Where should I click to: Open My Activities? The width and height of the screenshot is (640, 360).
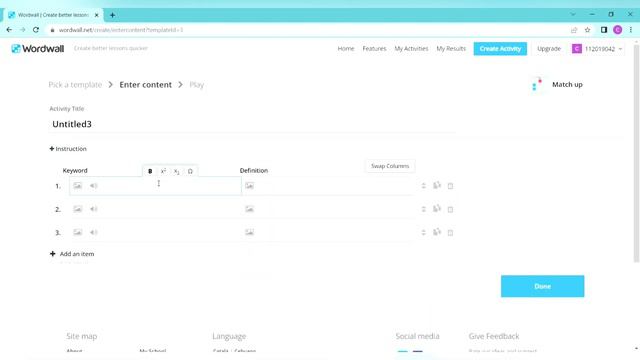[x=411, y=49]
